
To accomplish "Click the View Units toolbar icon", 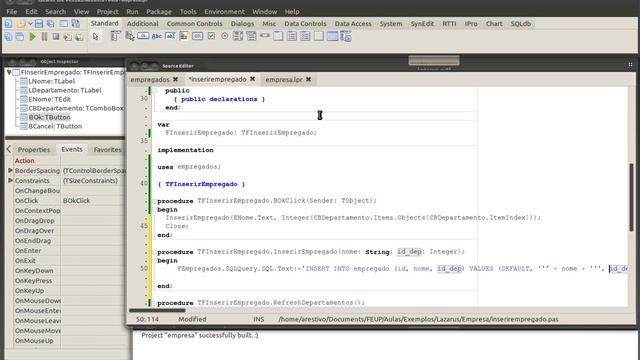I will point(8,37).
